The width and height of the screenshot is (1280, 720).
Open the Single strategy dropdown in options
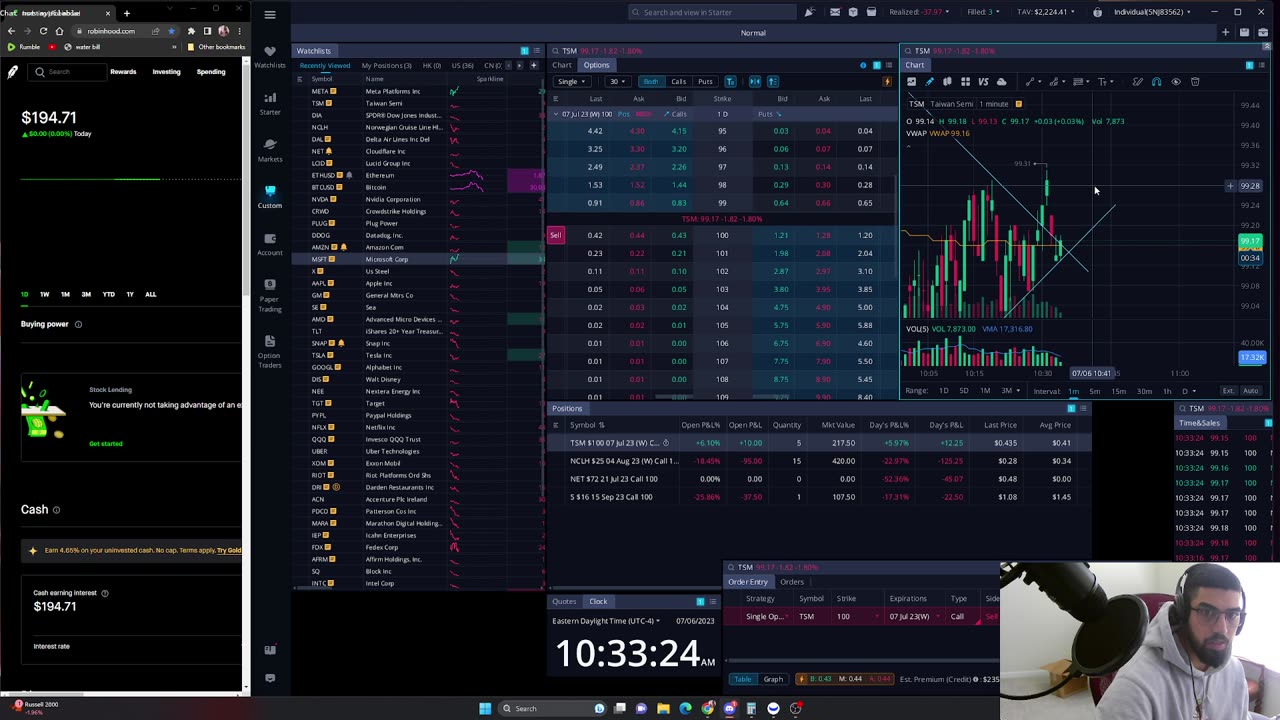tap(571, 81)
